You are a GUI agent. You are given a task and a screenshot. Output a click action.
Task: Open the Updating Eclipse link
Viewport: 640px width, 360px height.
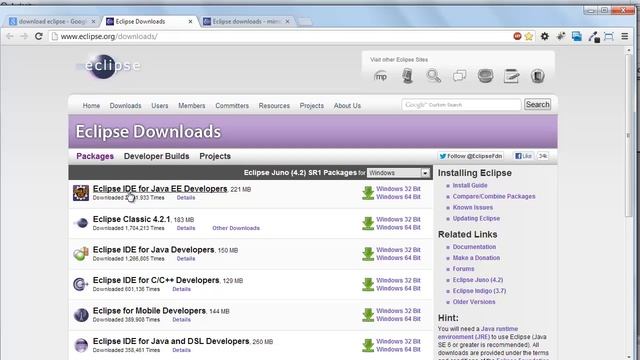[x=476, y=218]
